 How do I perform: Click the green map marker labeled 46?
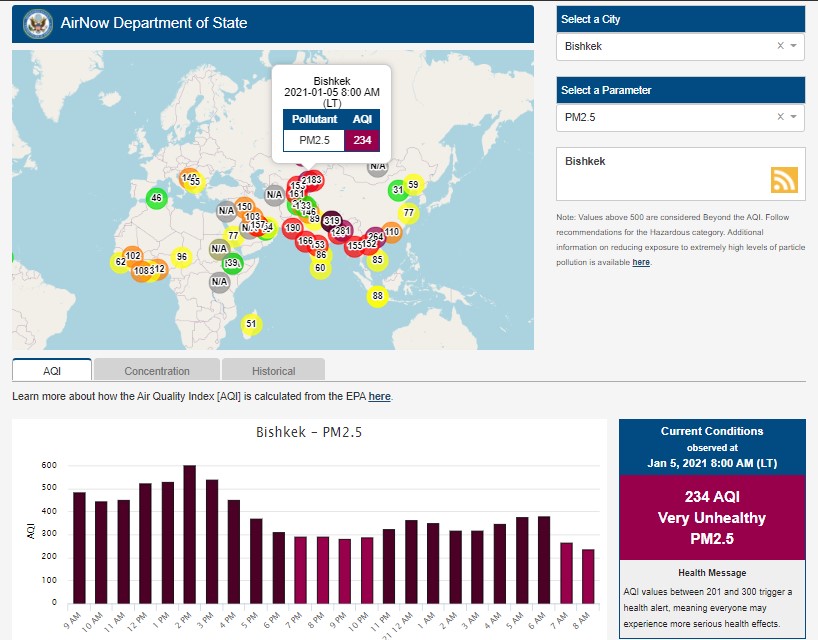(156, 198)
